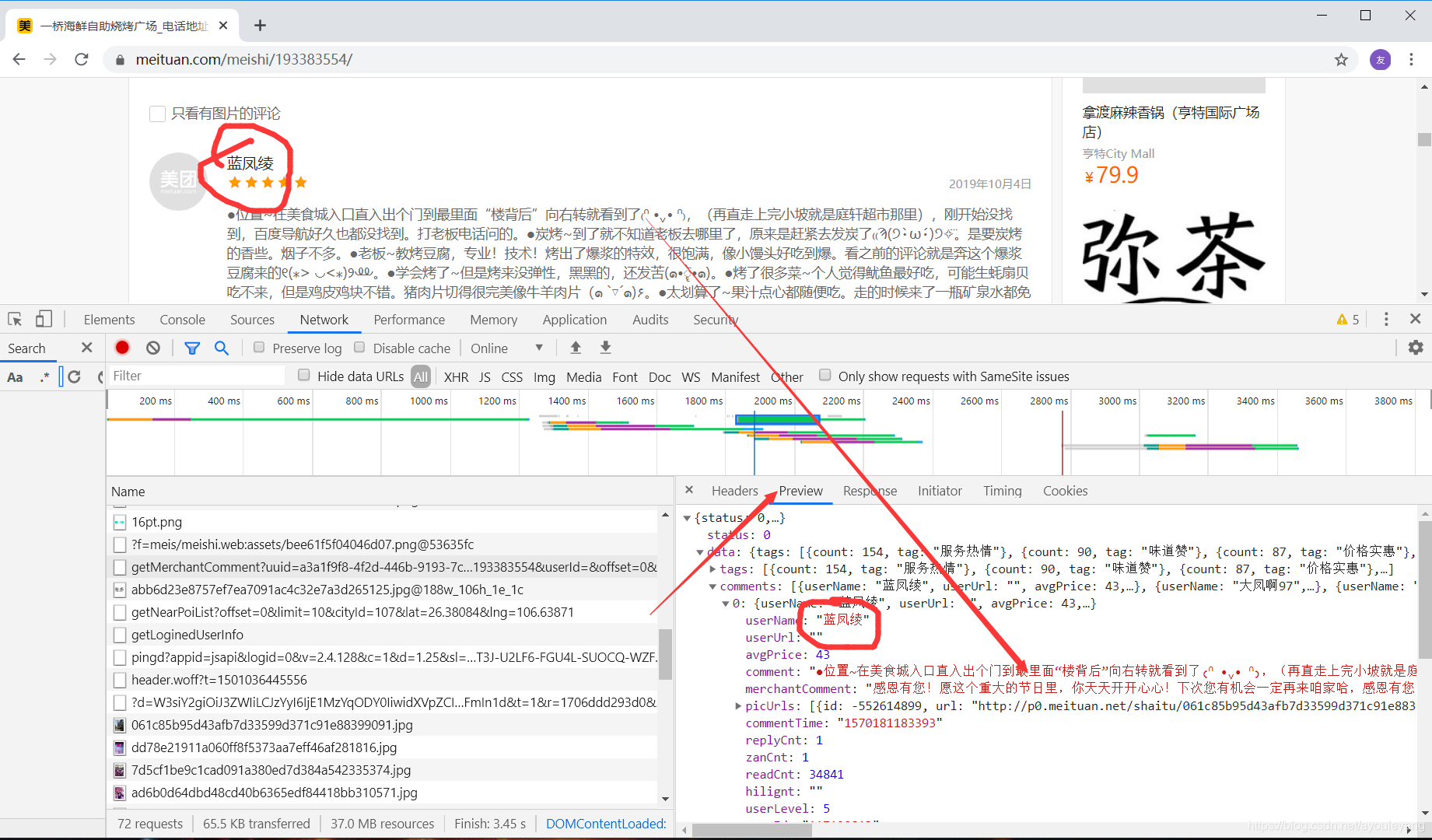Screen dimensions: 1432x840
Task: Click the DevTools warnings counter
Action: (x=1348, y=320)
